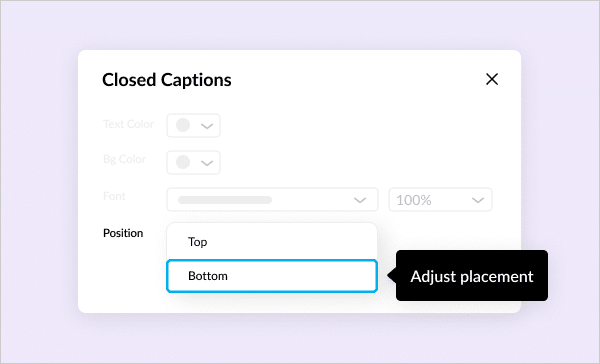Click the Font label
Image resolution: width=600 pixels, height=364 pixels.
tap(114, 196)
